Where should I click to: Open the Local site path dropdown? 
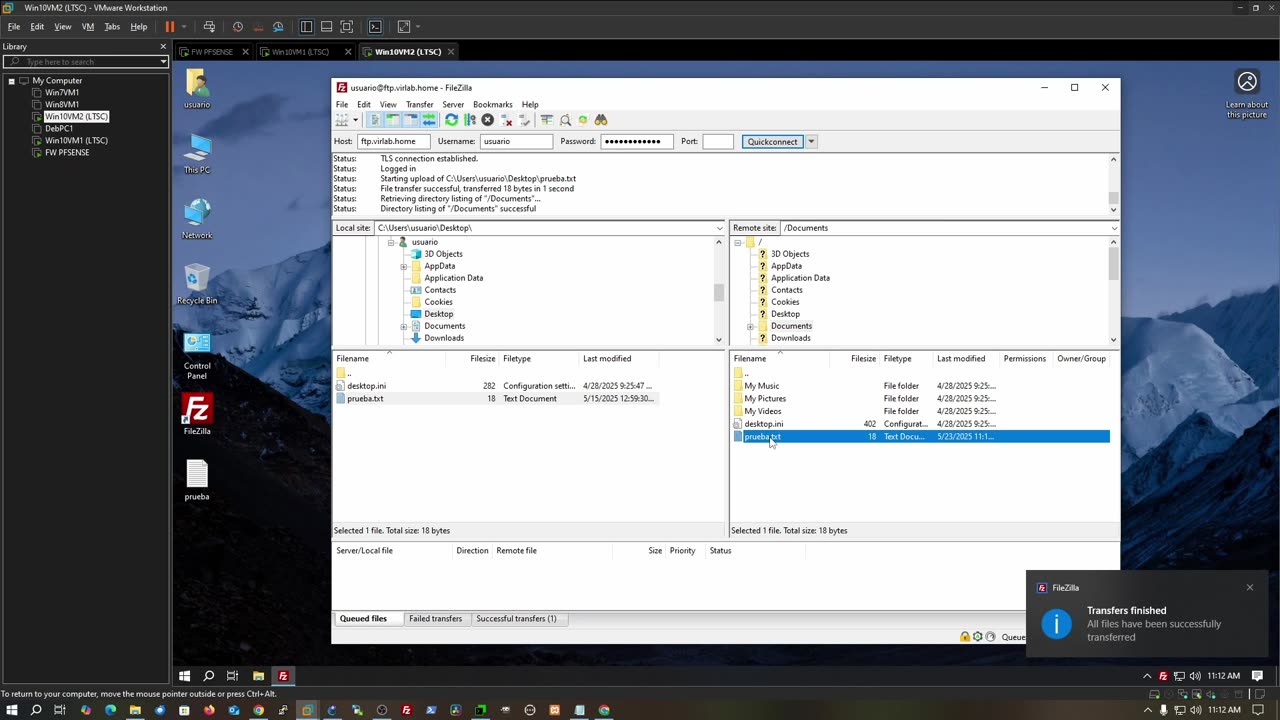pos(718,228)
